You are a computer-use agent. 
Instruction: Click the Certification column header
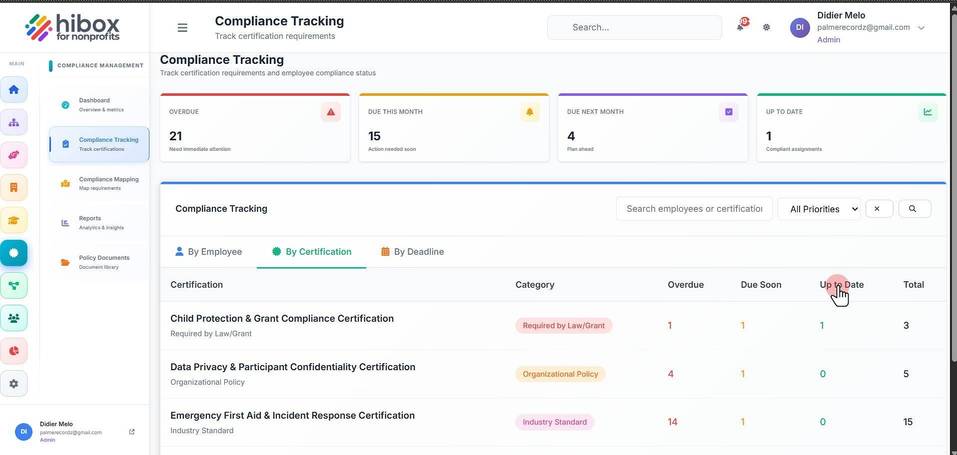pyautogui.click(x=197, y=285)
